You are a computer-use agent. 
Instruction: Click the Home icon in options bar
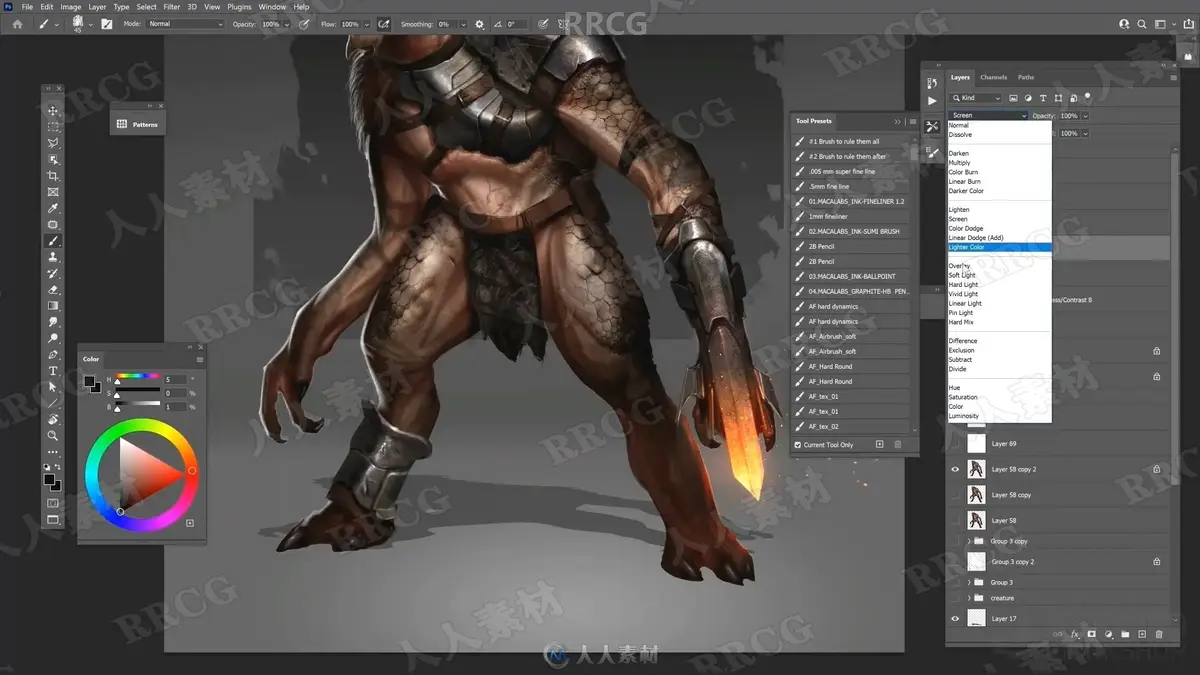pos(17,24)
